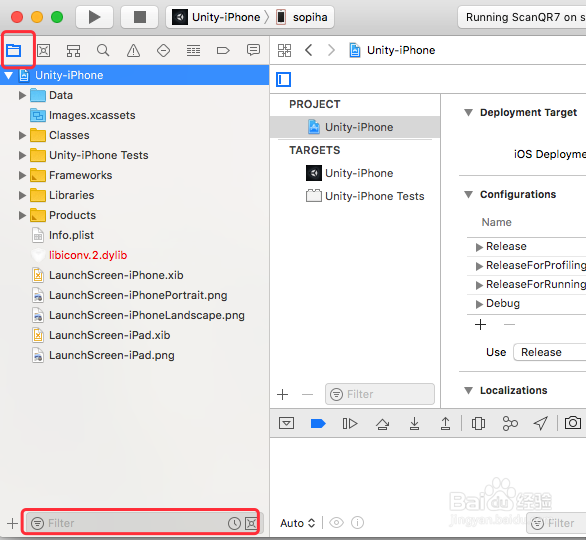This screenshot has width=586, height=540.
Task: Expand the Products group
Action: pos(22,215)
